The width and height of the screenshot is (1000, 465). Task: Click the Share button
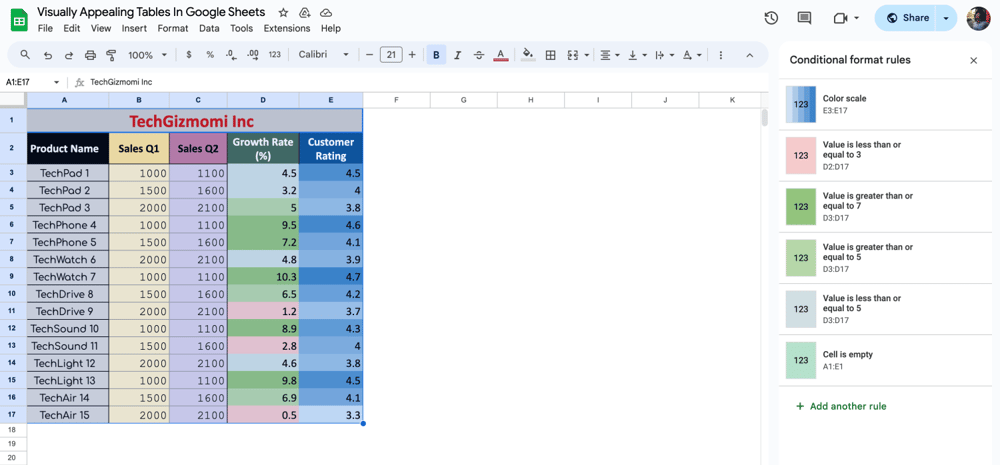pos(907,18)
